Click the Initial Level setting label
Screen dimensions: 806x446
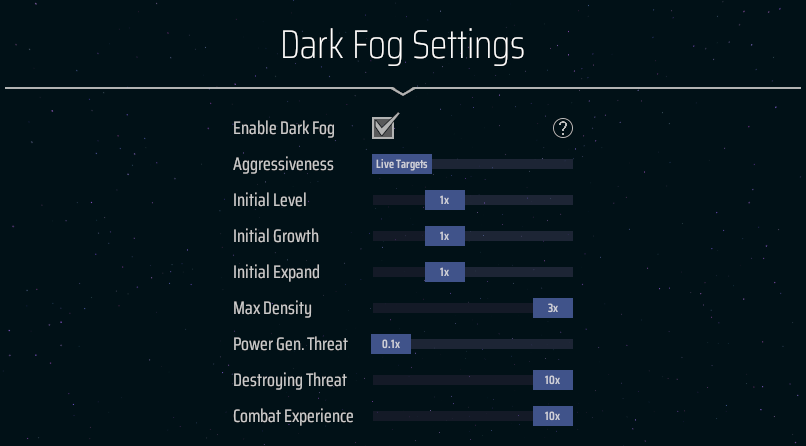pos(270,200)
